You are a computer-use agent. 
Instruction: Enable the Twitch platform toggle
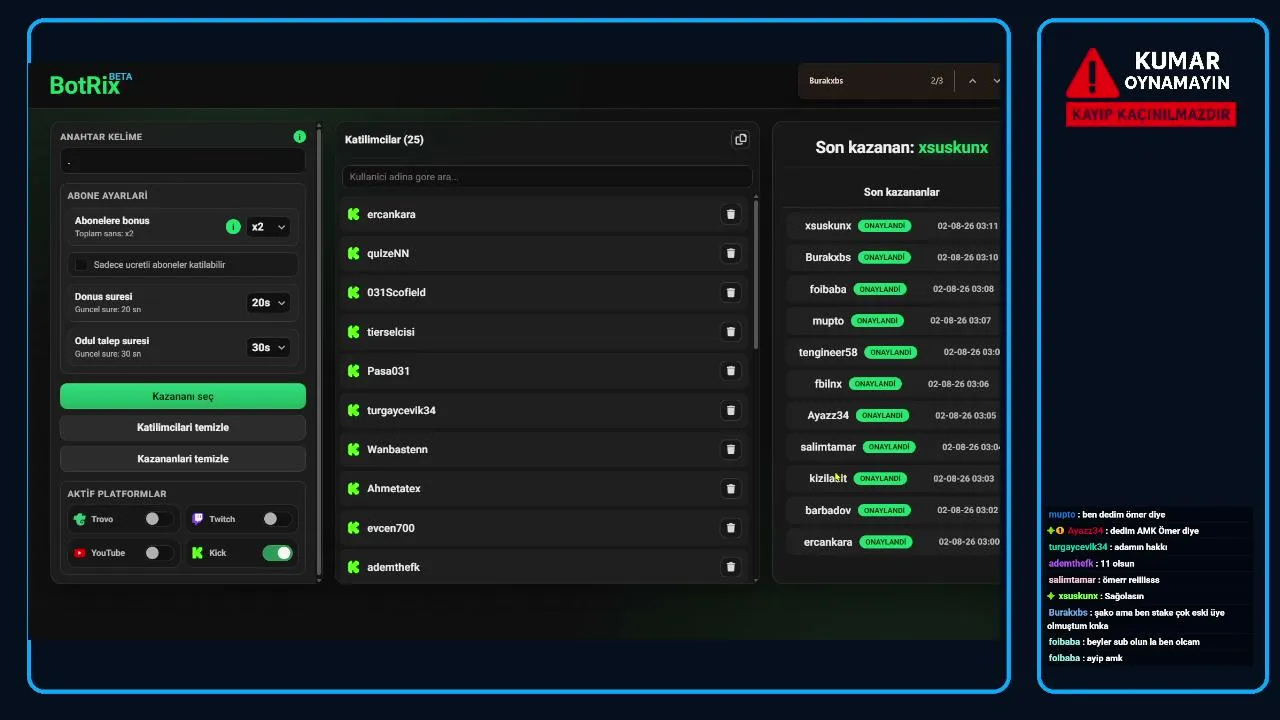[276, 519]
